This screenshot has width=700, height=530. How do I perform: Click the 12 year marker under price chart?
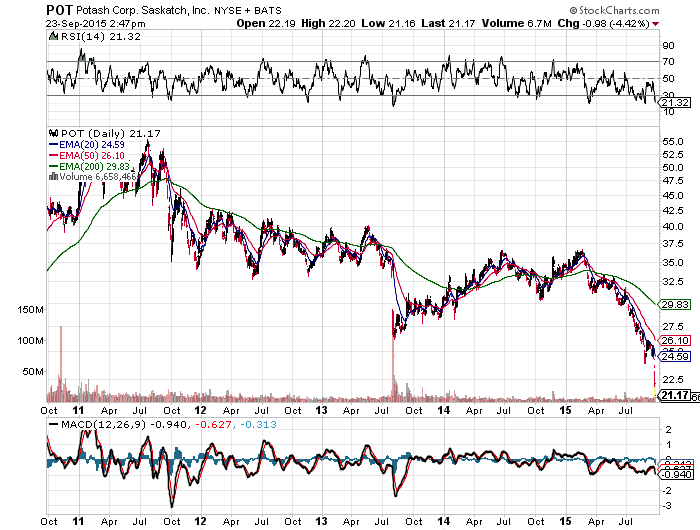(200, 410)
